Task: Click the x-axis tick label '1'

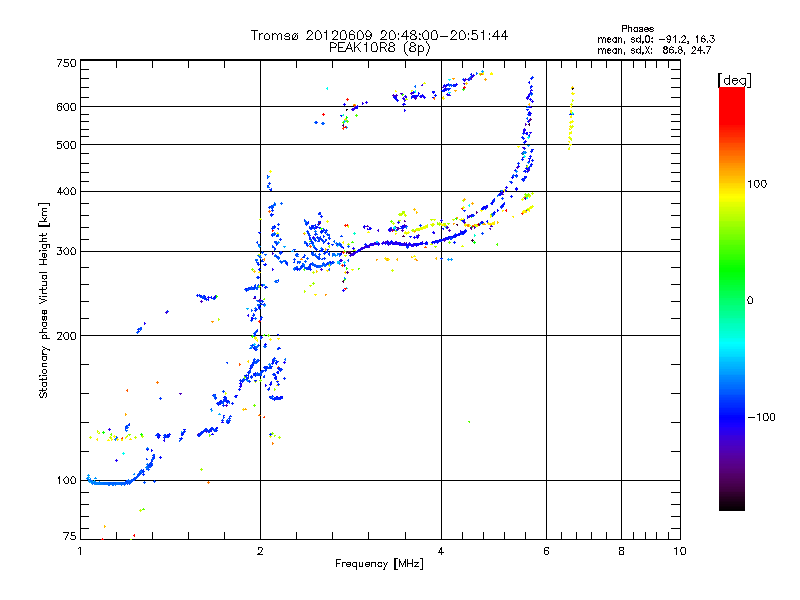Action: pyautogui.click(x=80, y=551)
